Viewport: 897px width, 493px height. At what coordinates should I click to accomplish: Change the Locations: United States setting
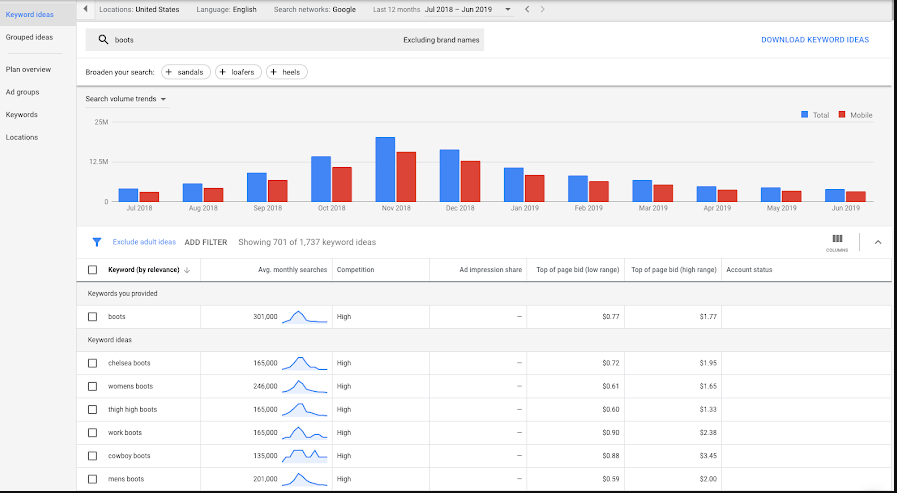(x=139, y=9)
